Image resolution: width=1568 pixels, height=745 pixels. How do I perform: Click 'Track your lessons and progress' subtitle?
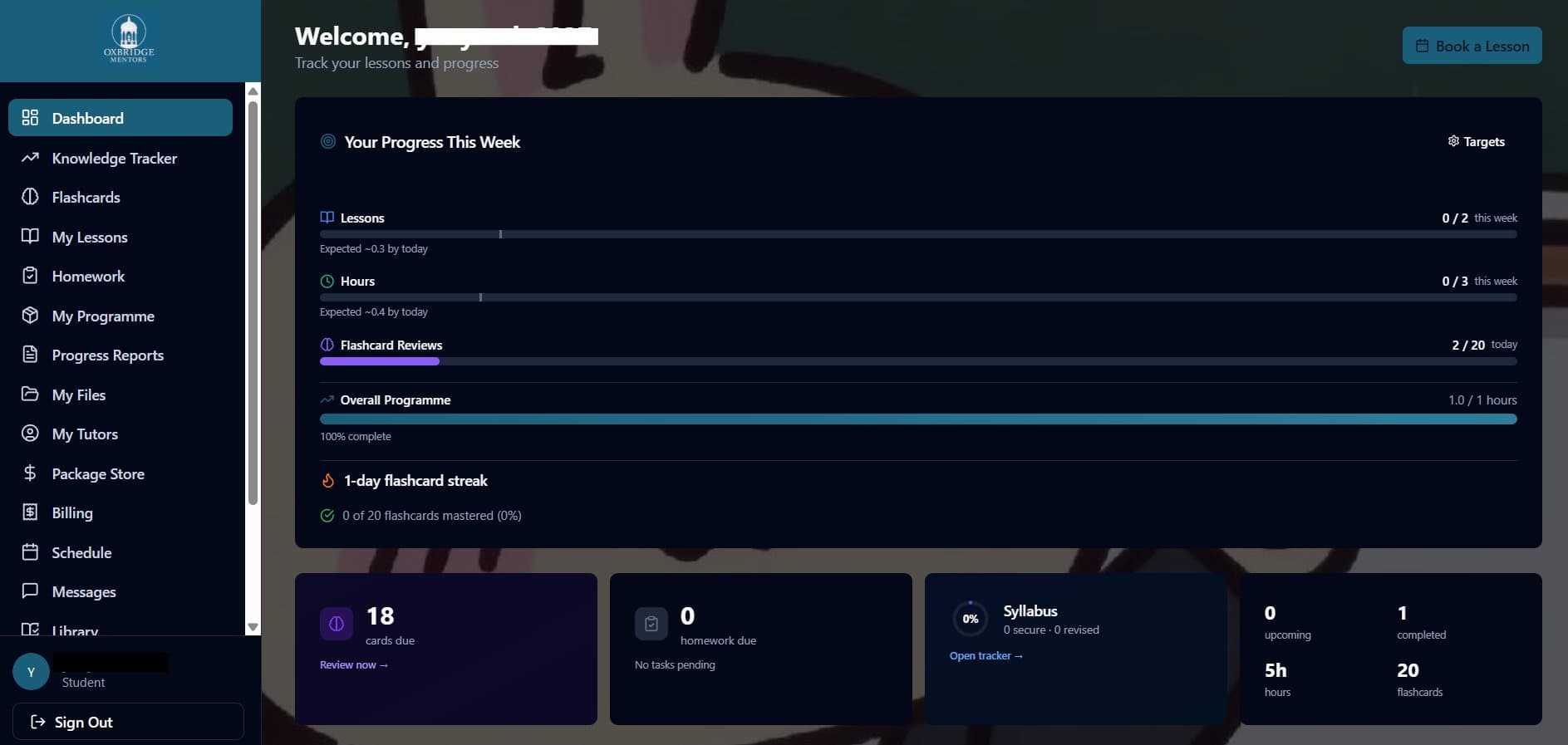397,63
